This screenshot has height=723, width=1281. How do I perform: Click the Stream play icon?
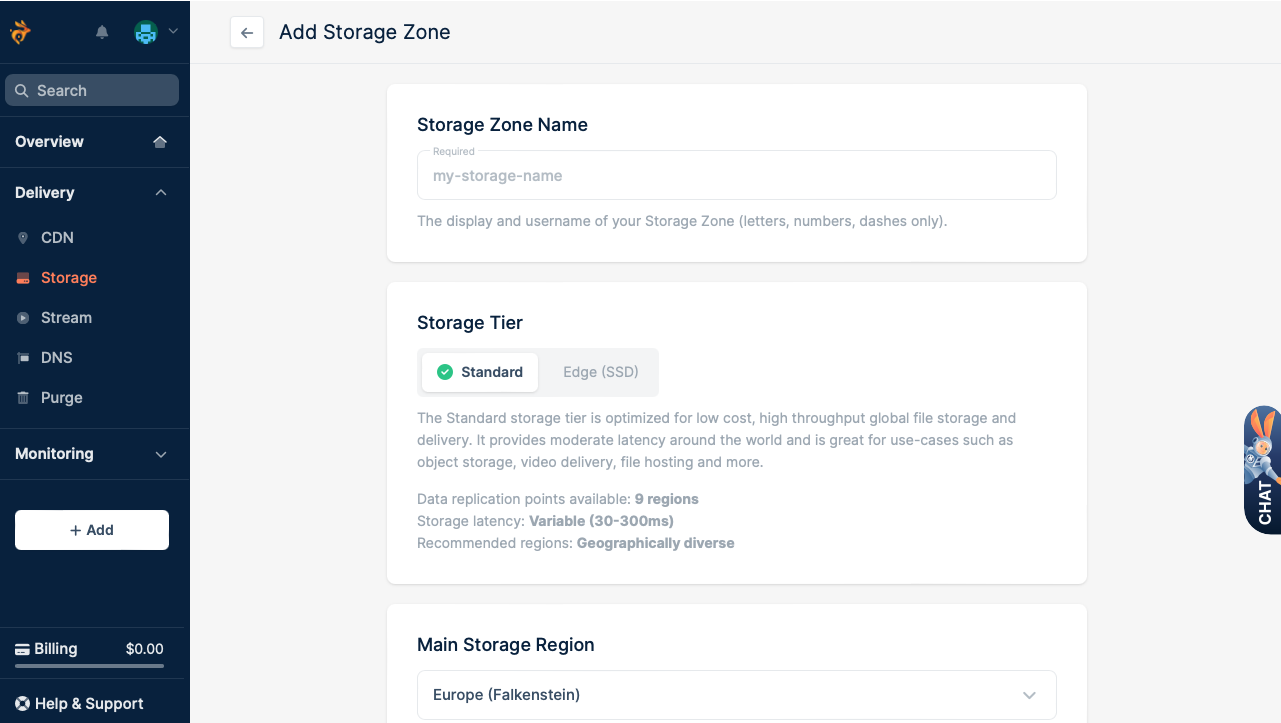pyautogui.click(x=23, y=318)
